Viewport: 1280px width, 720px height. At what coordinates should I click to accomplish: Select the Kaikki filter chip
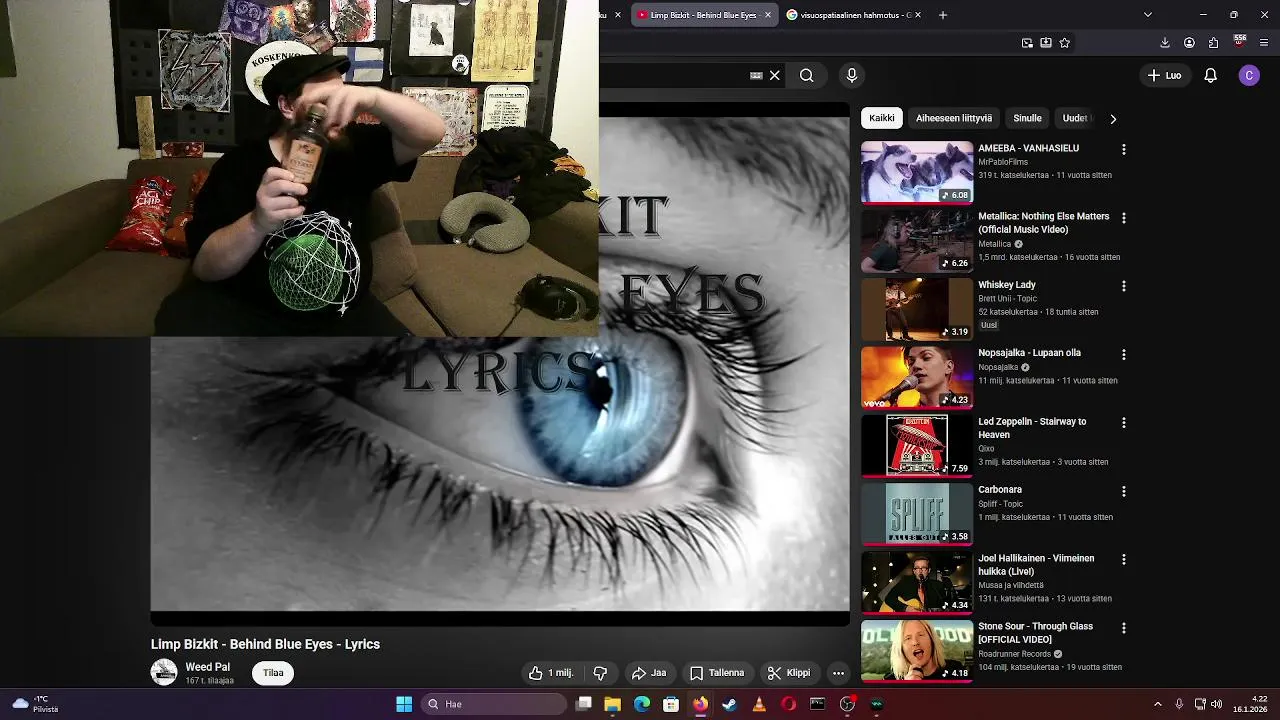pyautogui.click(x=882, y=118)
